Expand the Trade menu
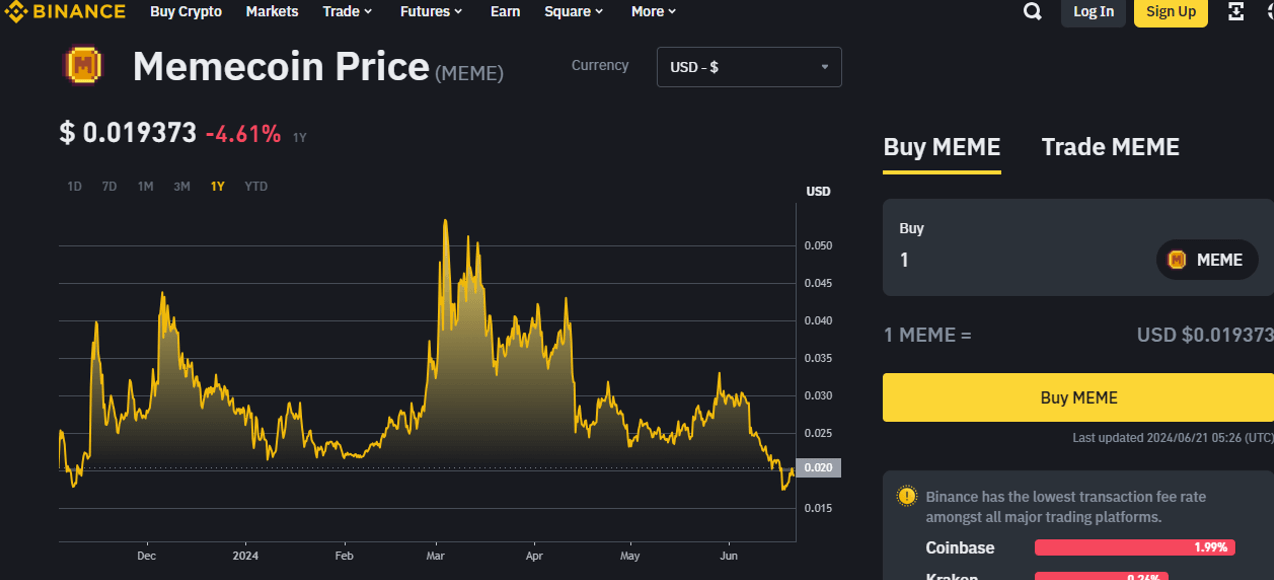 [347, 12]
